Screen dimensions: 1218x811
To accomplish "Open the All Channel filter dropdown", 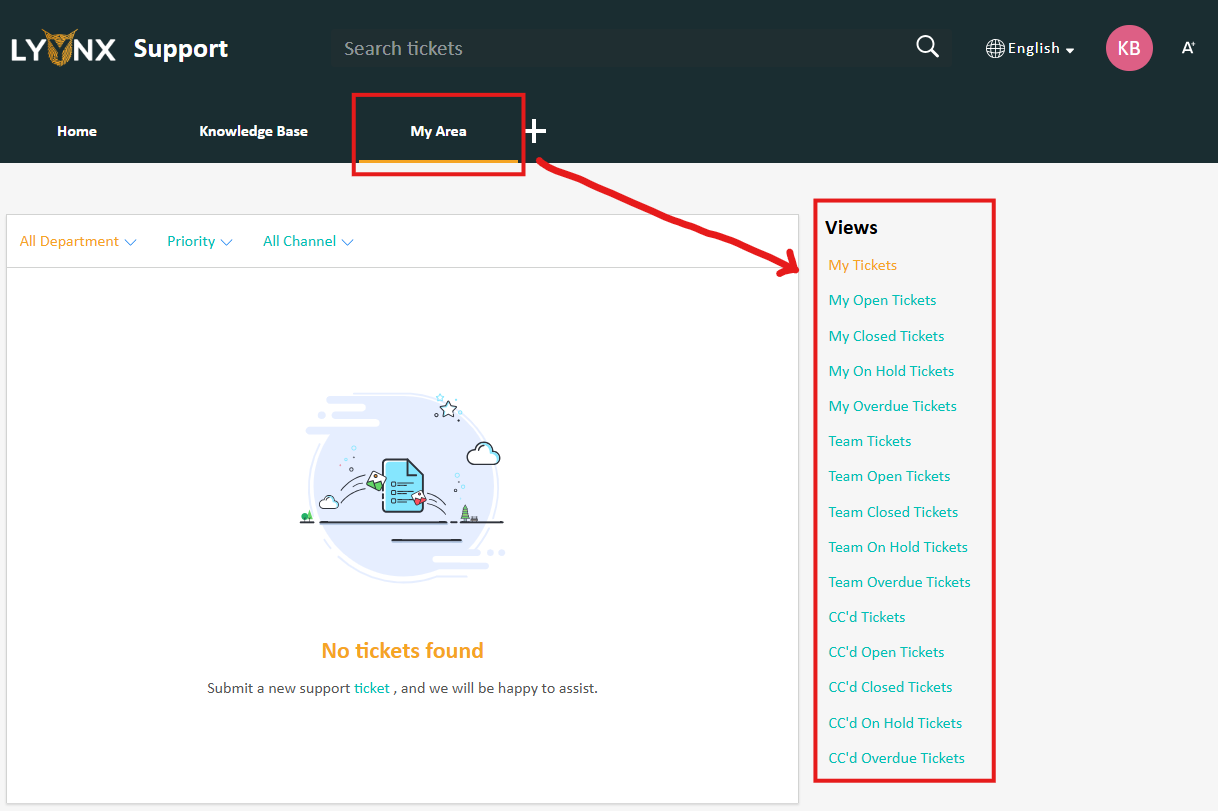I will (308, 241).
